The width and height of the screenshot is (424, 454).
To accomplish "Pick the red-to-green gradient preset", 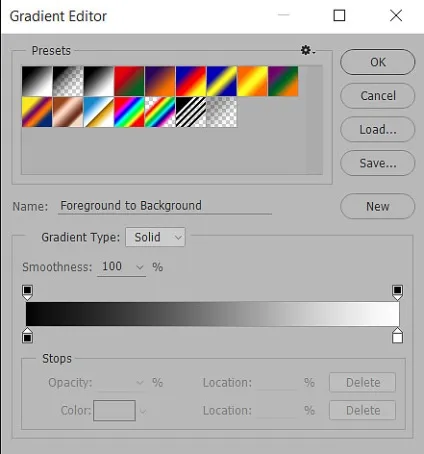I will 129,81.
